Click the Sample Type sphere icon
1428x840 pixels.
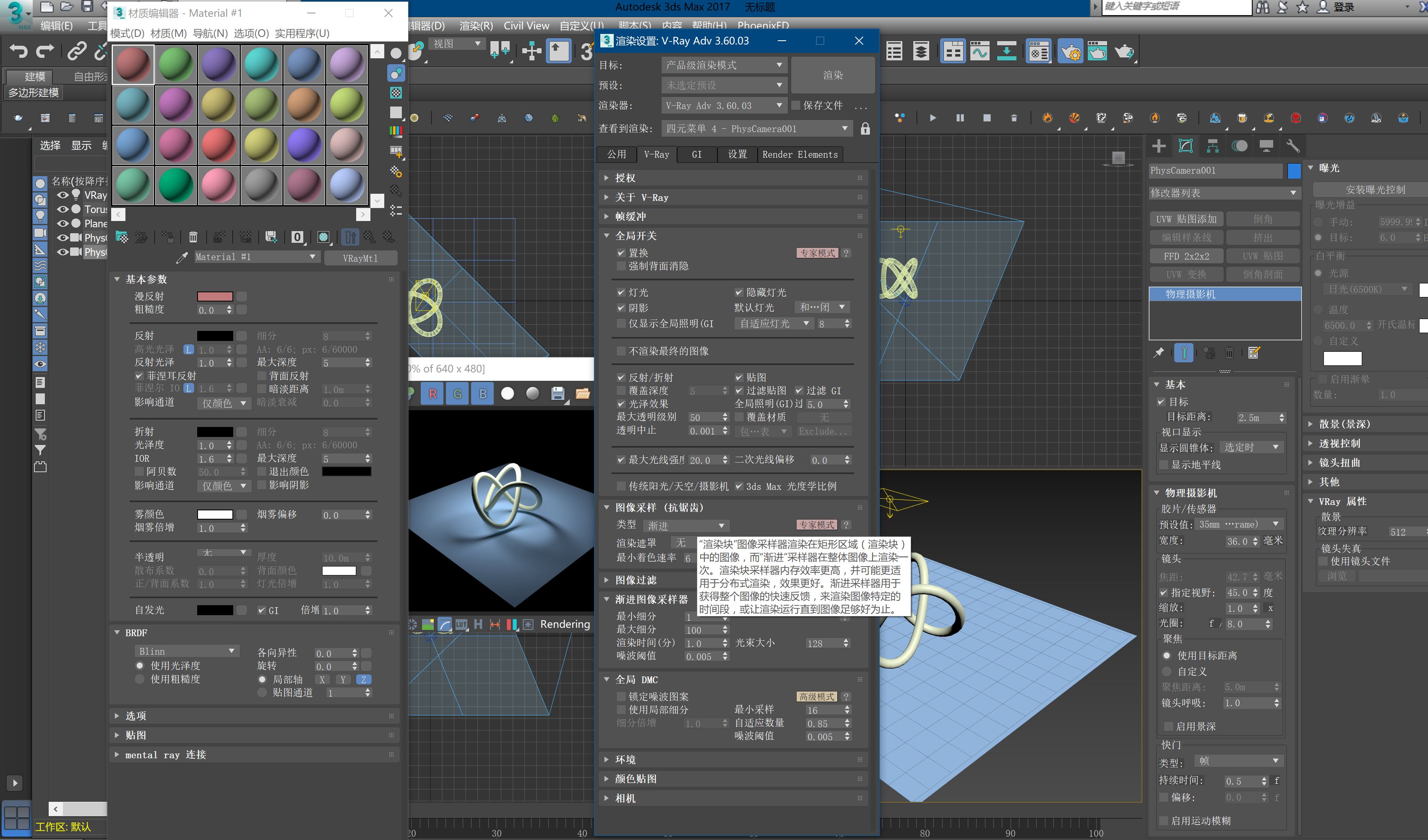click(x=396, y=53)
